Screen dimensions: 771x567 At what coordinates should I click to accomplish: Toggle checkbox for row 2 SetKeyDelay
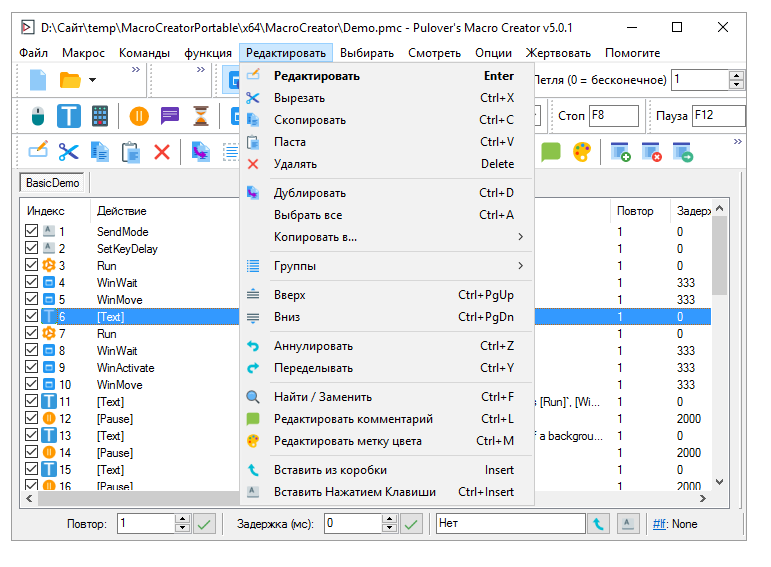tap(31, 248)
